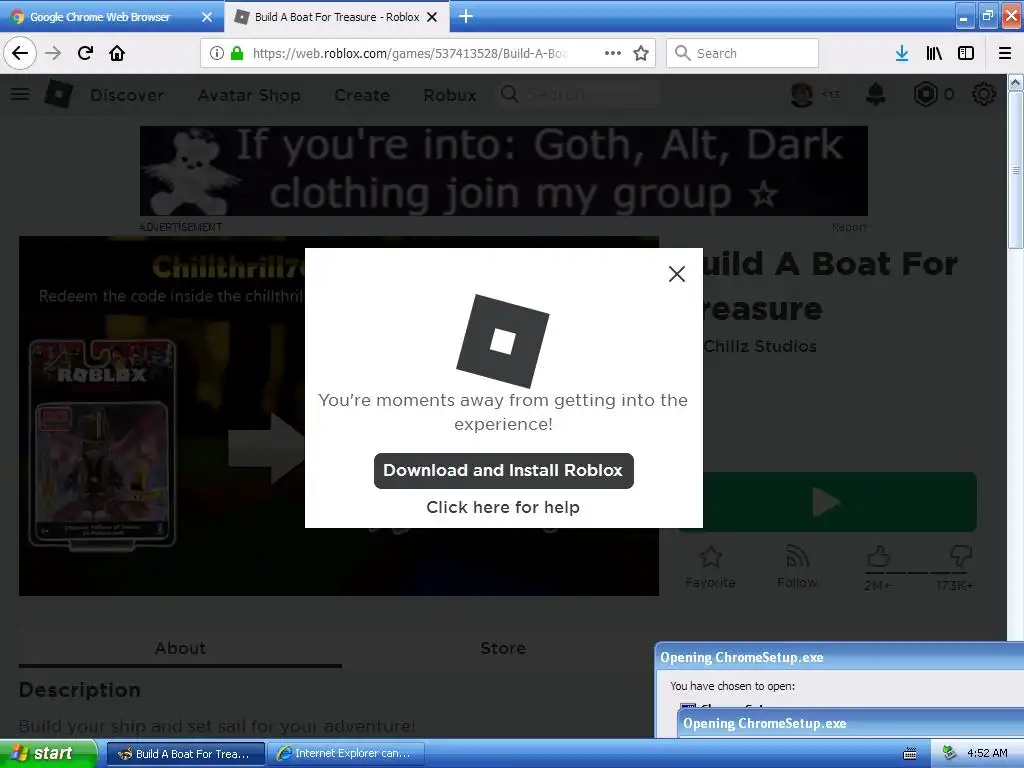Switch to Build A Boat For Trea... taskbar item
This screenshot has height=768, width=1024.
[x=185, y=754]
